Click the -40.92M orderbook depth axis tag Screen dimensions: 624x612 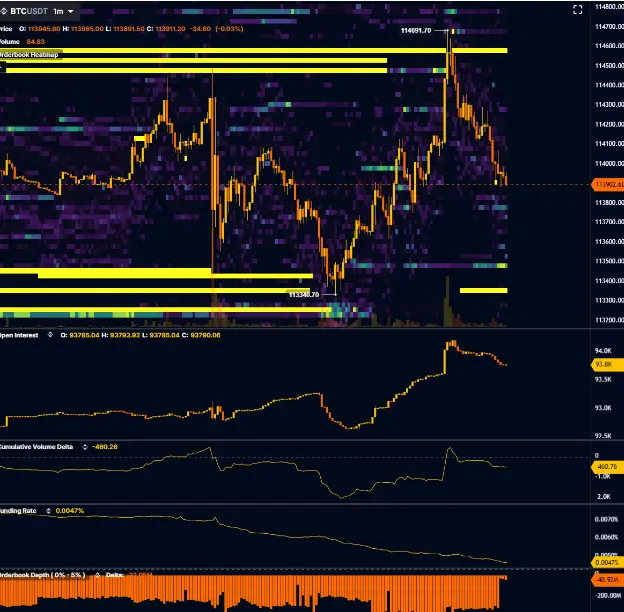tap(608, 580)
